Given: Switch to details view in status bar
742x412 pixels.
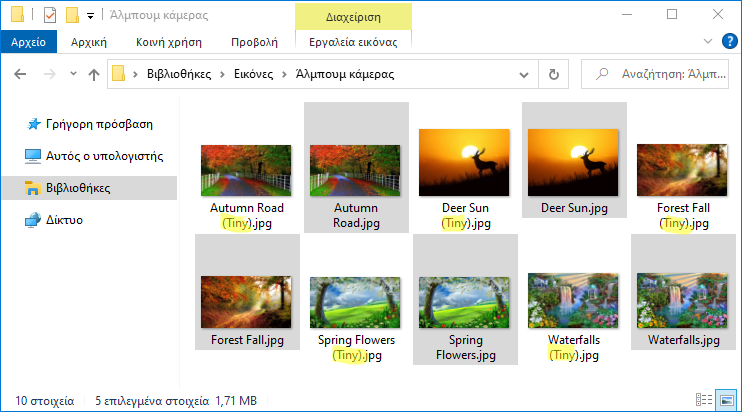Looking at the screenshot, I should pyautogui.click(x=704, y=400).
